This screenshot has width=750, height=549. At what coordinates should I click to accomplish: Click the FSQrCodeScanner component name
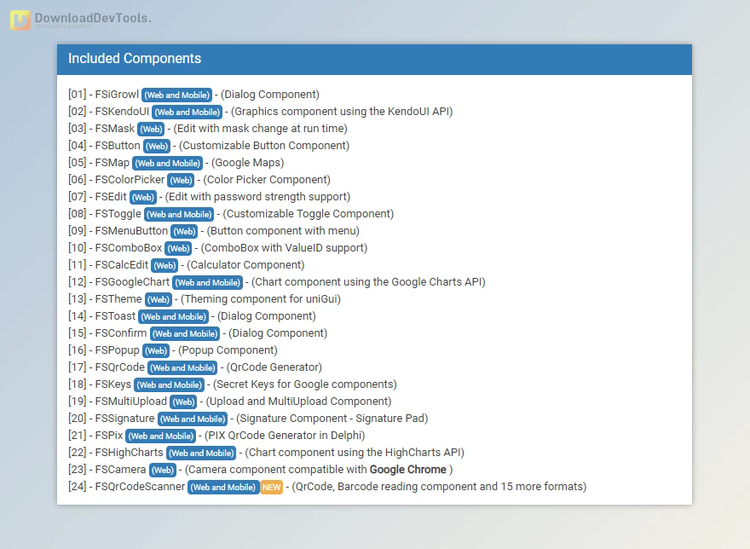point(140,486)
